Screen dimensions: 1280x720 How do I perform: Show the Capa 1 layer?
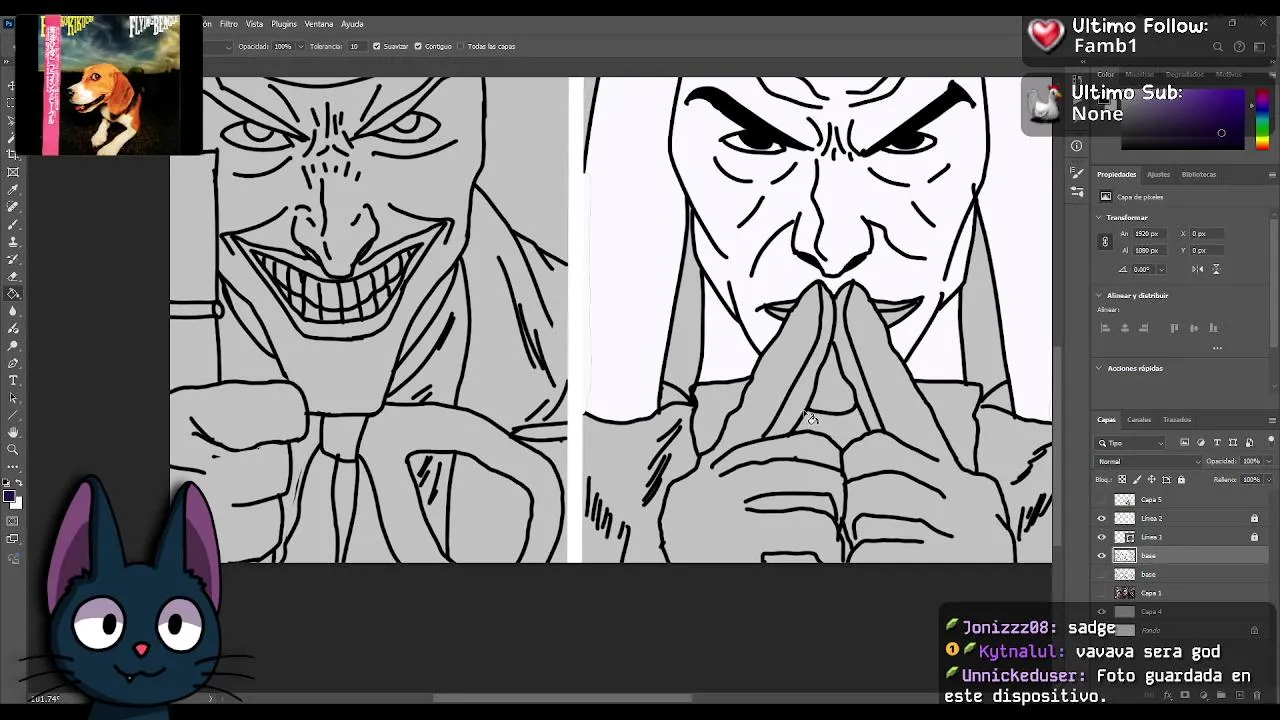coord(1102,594)
